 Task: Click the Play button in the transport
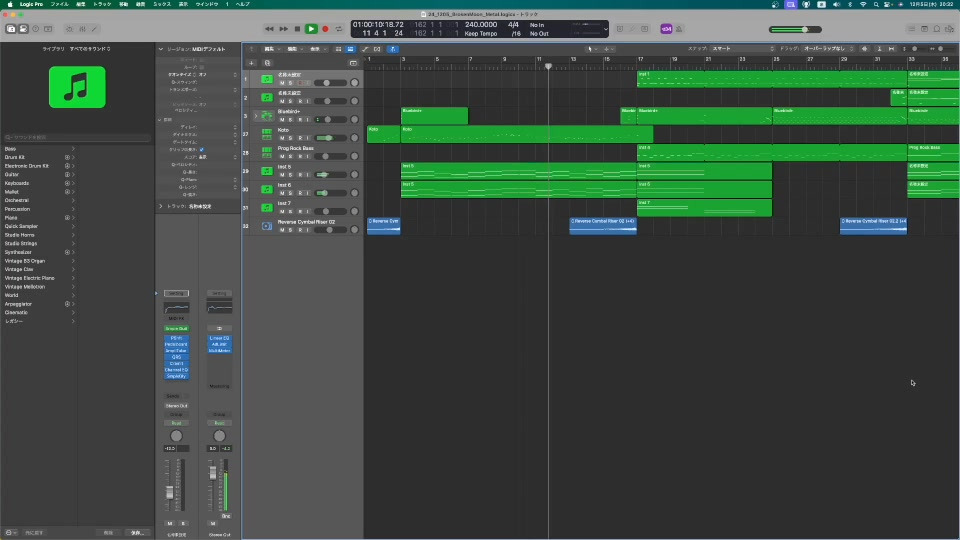[x=311, y=29]
